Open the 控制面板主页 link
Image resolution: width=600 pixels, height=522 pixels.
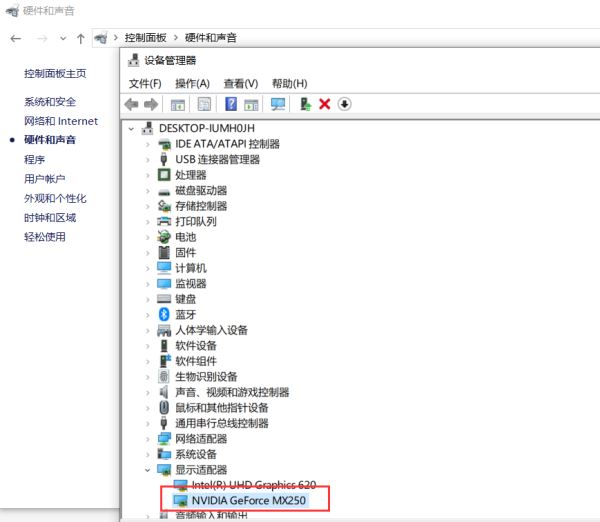click(55, 73)
